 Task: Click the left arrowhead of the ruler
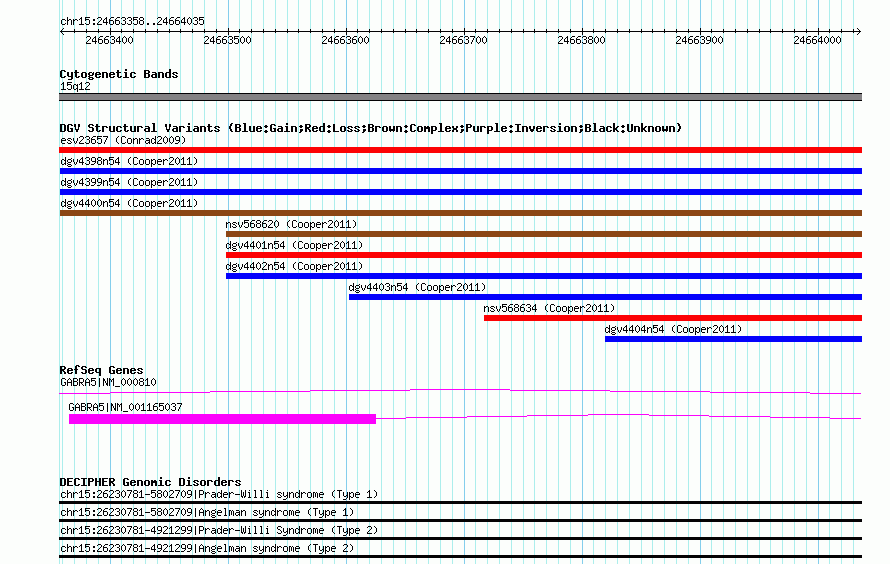click(x=62, y=31)
